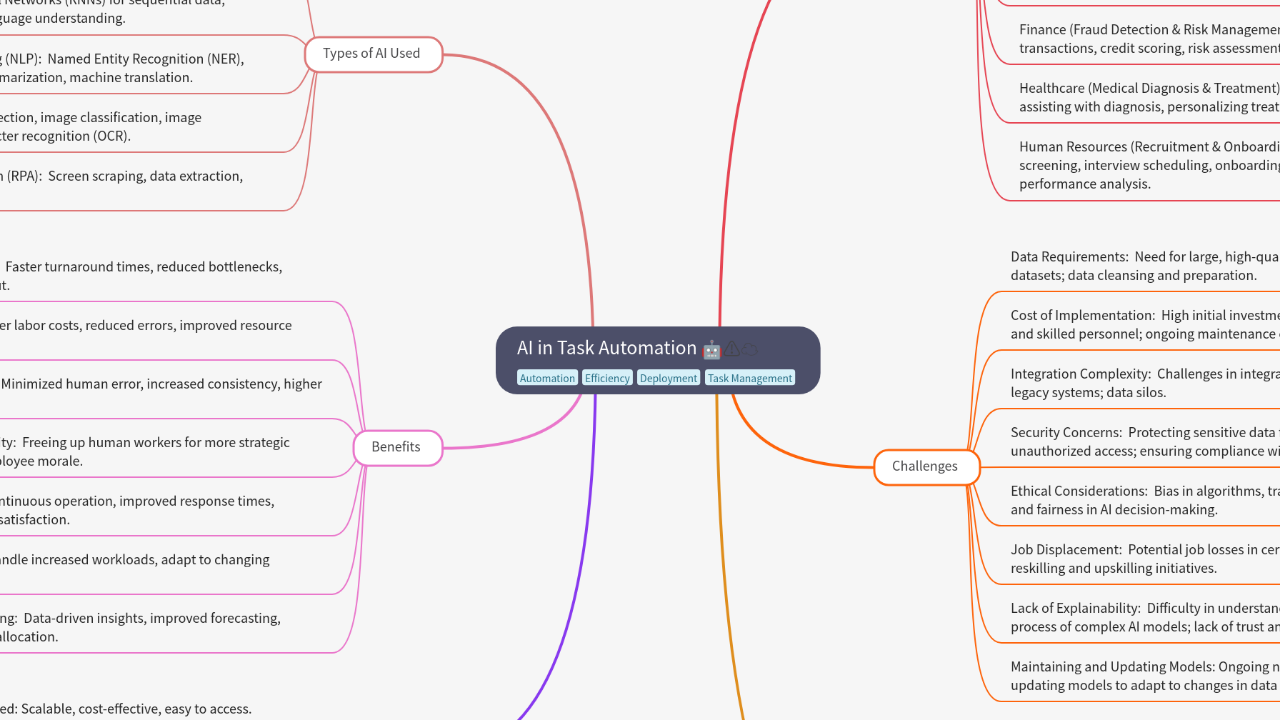Collapse the Benefits branch node
The height and width of the screenshot is (720, 1280).
tap(396, 447)
